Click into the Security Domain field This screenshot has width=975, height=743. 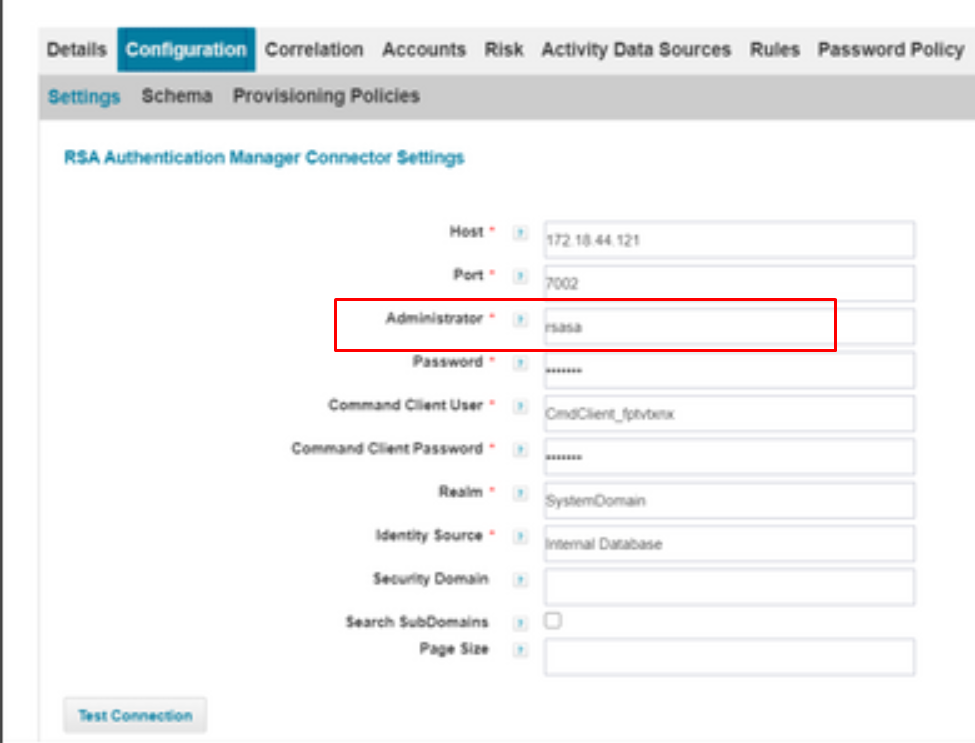click(729, 587)
